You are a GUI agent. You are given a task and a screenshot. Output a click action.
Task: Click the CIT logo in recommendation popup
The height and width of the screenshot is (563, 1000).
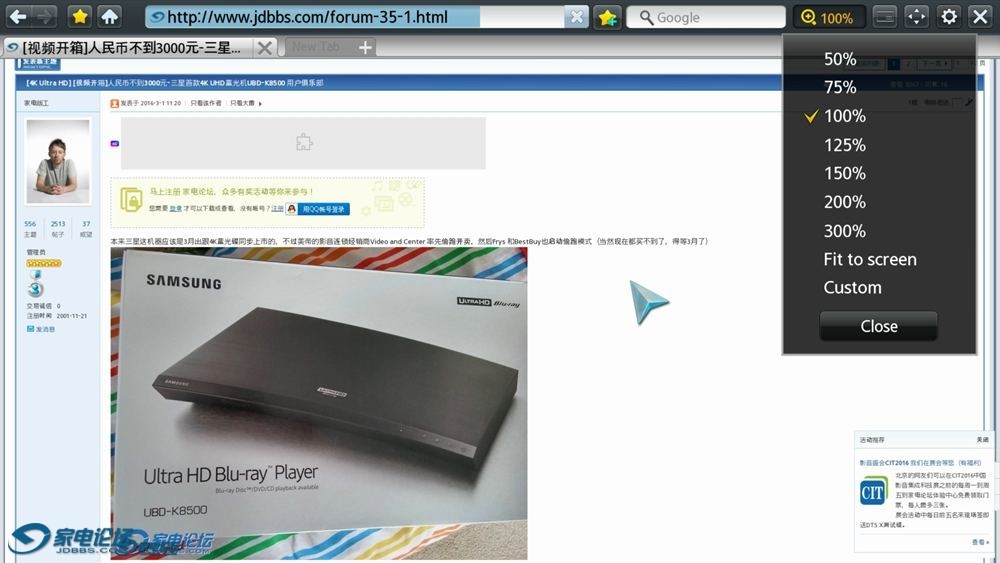tap(873, 492)
